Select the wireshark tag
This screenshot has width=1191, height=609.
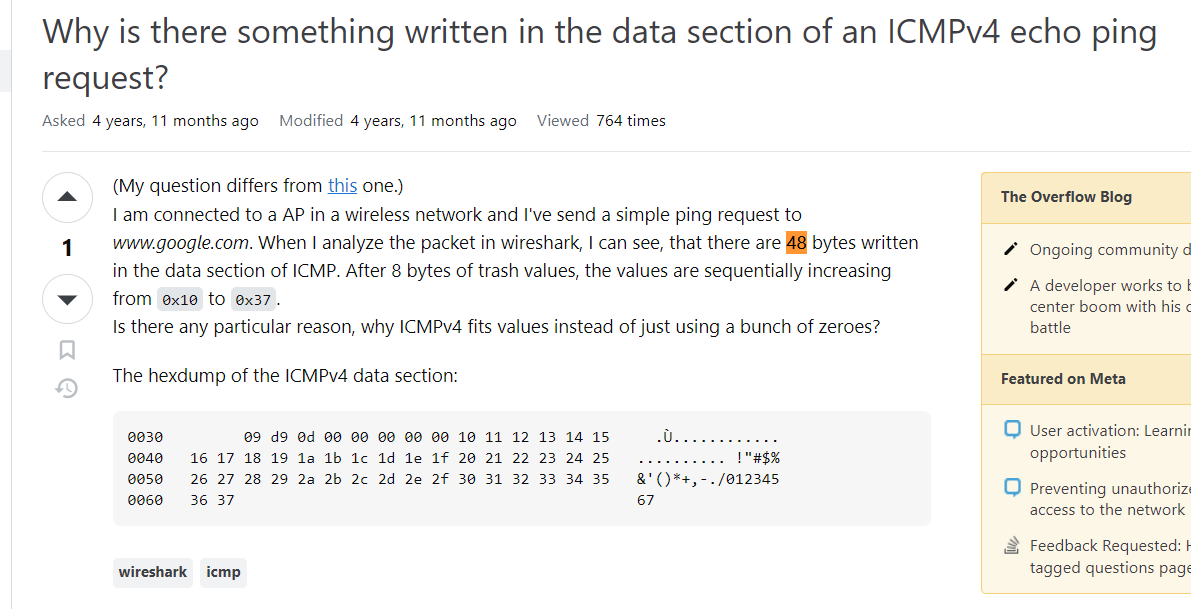pos(152,572)
